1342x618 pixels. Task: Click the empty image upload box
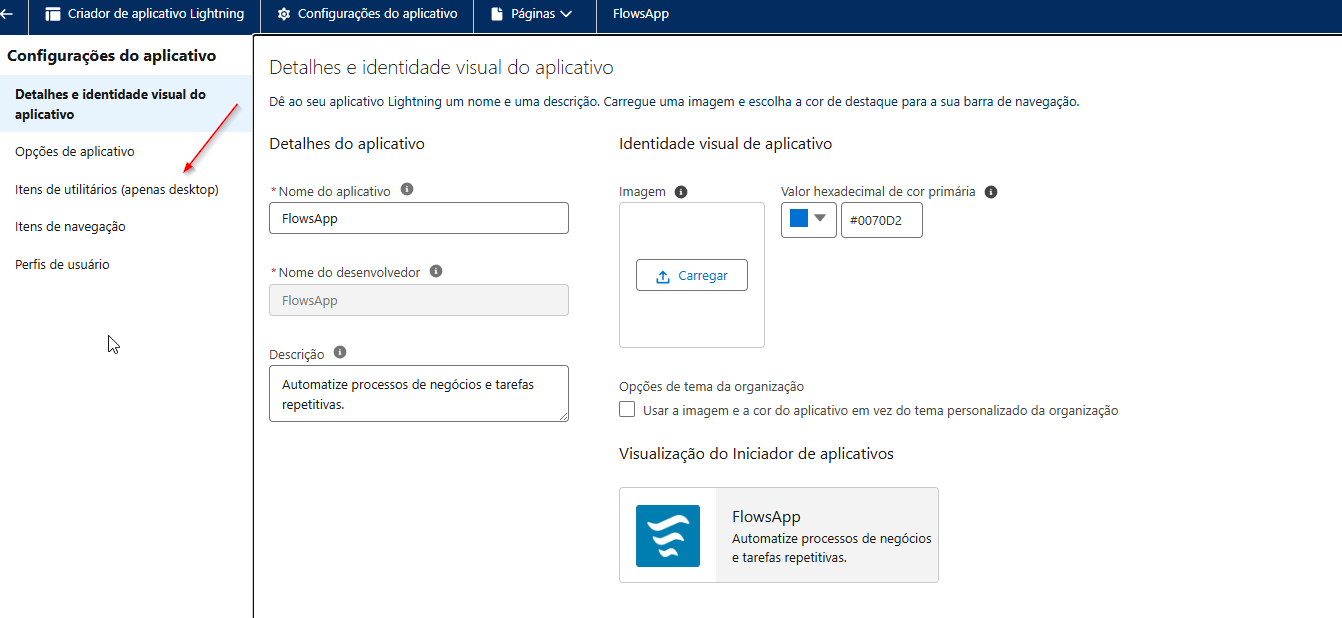pos(692,275)
